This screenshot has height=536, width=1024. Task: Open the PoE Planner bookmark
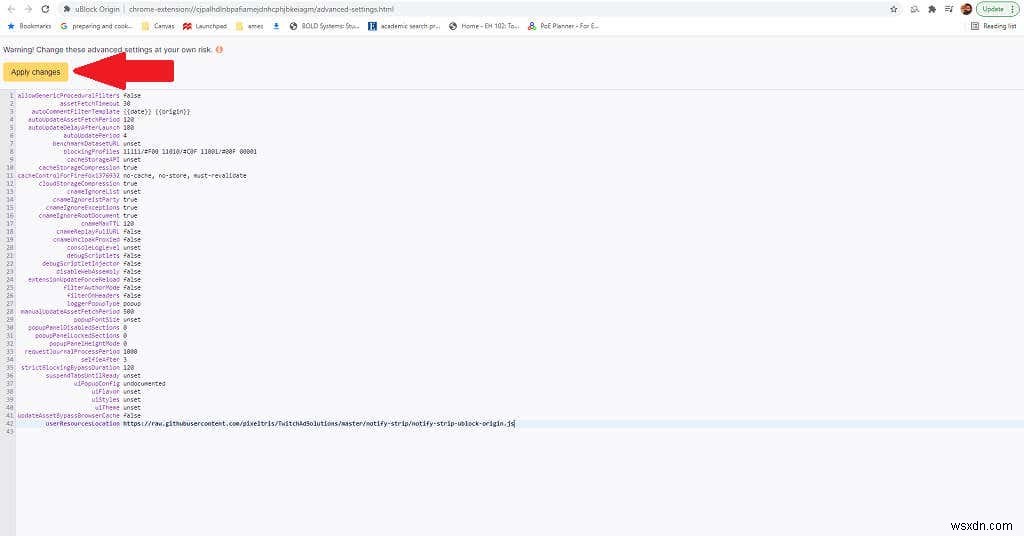tap(564, 26)
